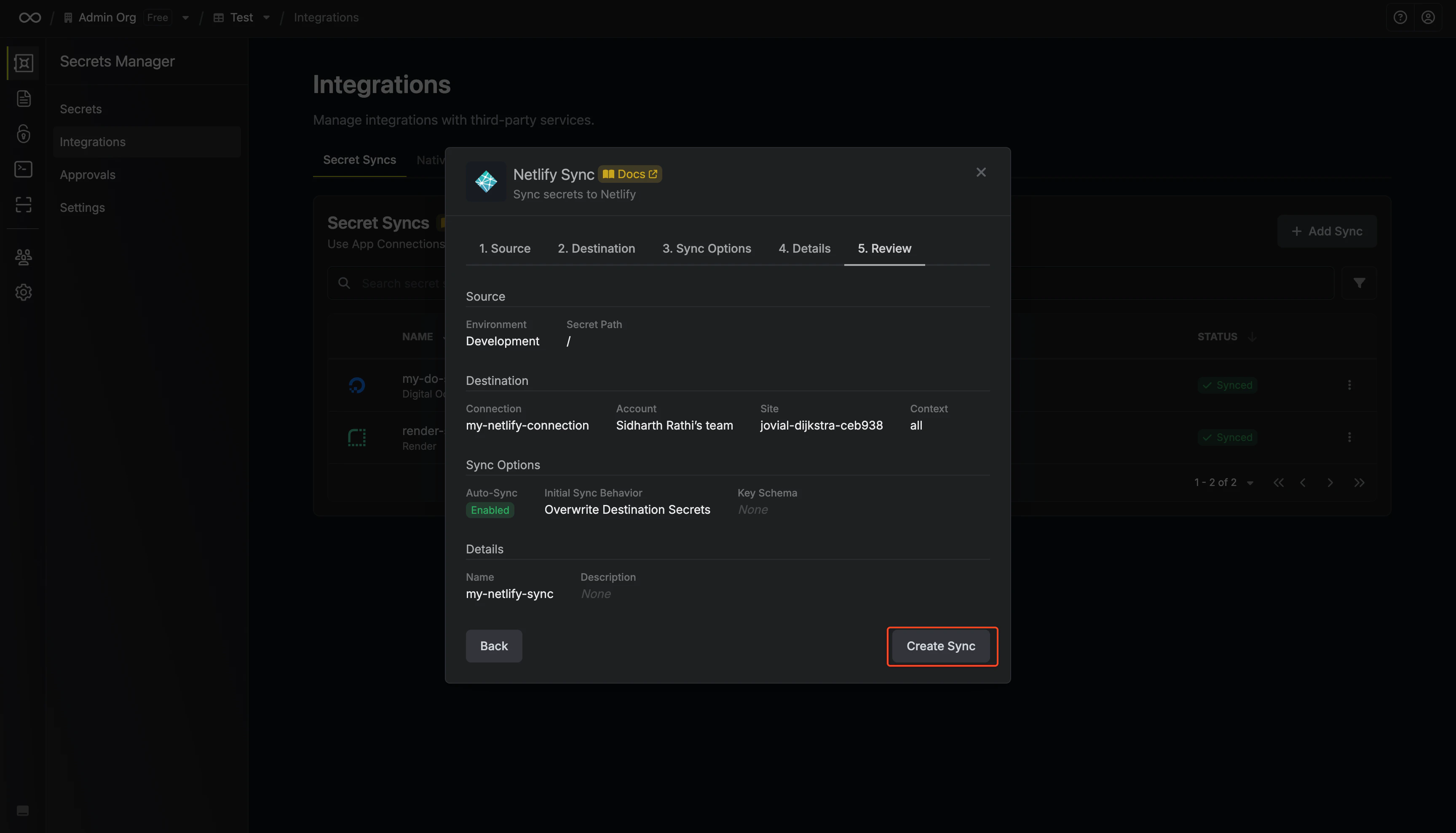The image size is (1456, 833).
Task: Click the Overwrite Destination Secrets value
Action: pos(627,510)
